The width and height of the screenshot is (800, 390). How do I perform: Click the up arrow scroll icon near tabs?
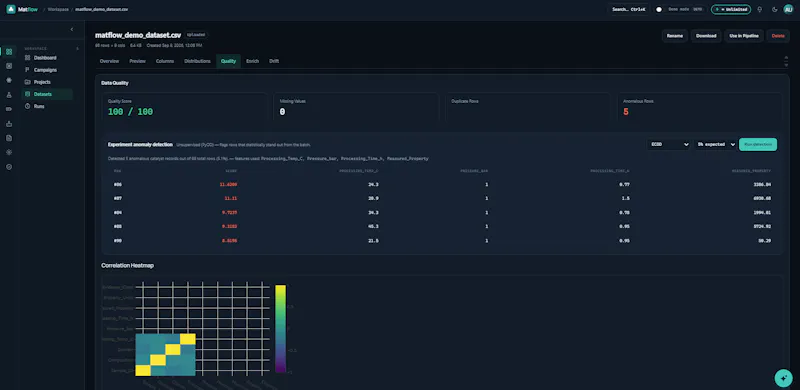click(x=786, y=58)
